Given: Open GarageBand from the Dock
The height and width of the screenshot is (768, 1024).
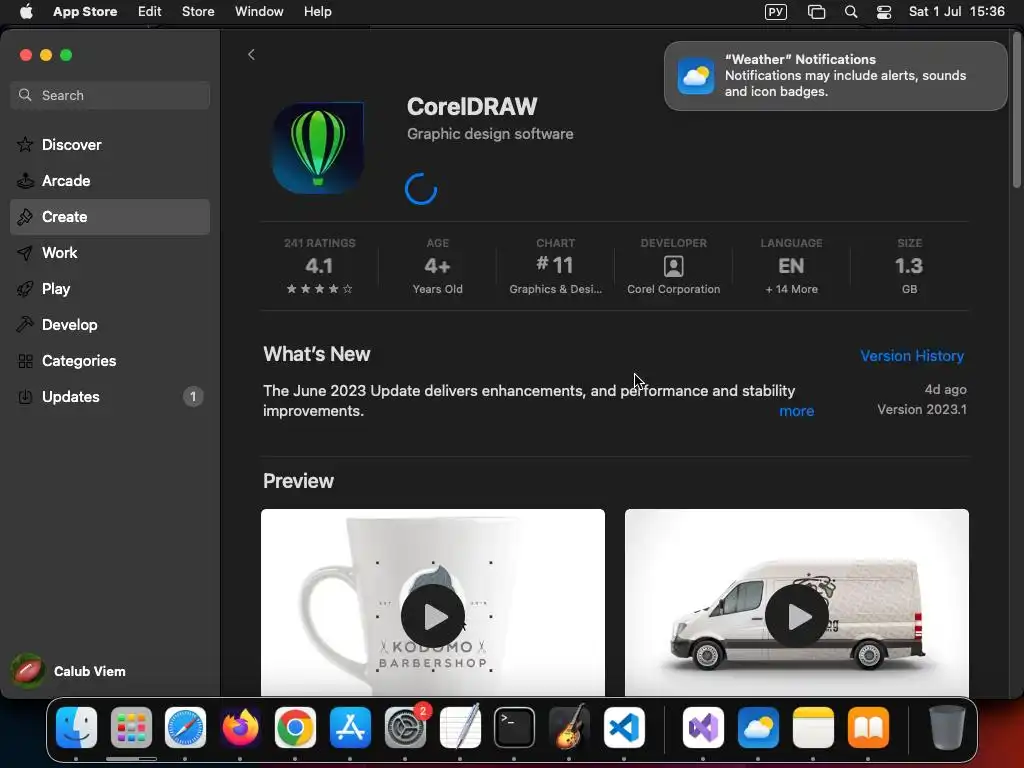Looking at the screenshot, I should [x=569, y=726].
